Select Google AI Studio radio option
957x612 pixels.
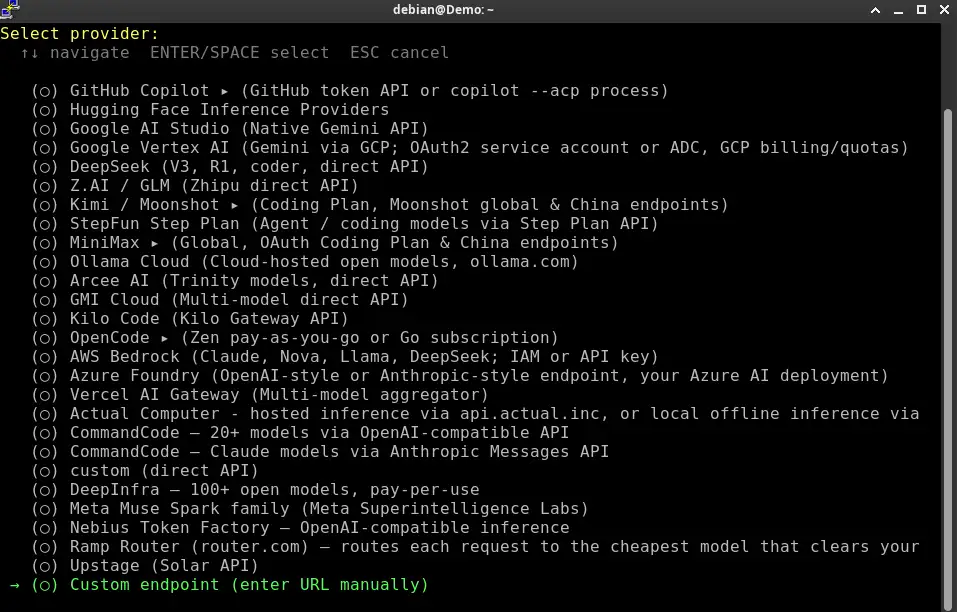pyautogui.click(x=45, y=129)
